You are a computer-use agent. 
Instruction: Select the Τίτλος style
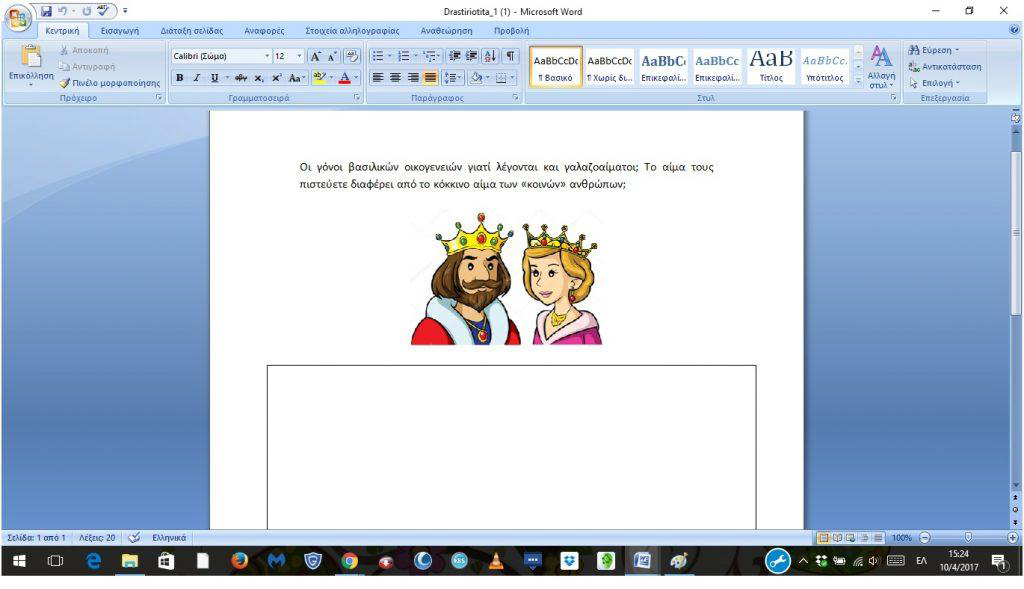pyautogui.click(x=771, y=67)
